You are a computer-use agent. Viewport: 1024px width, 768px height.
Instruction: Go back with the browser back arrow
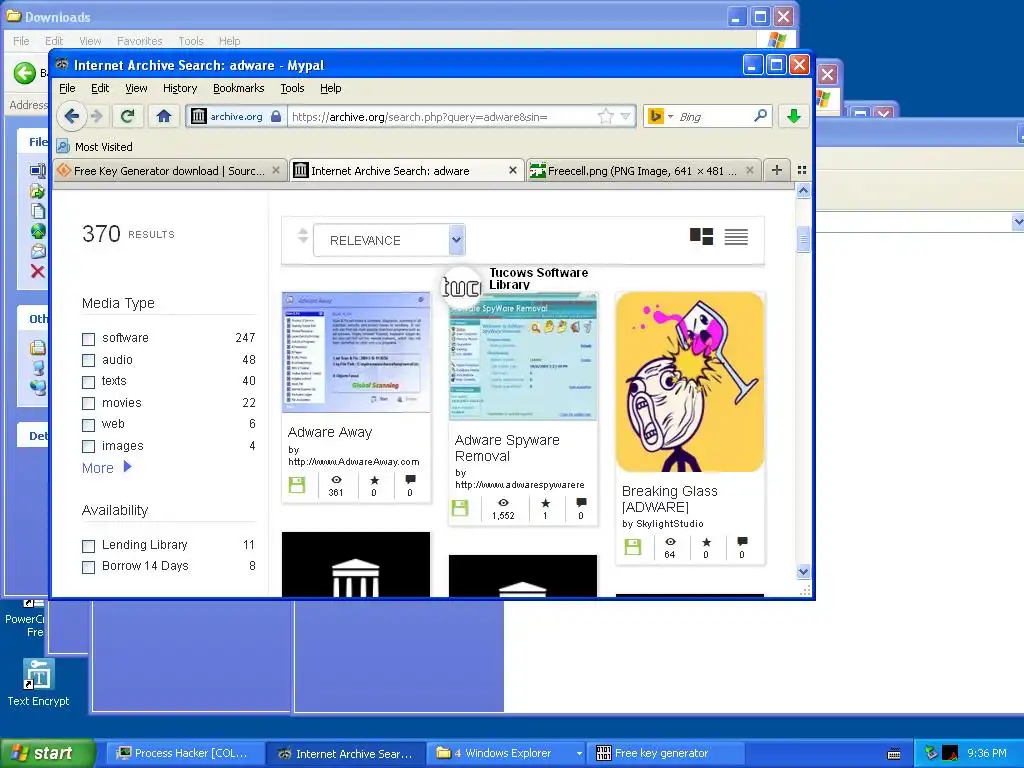coord(72,116)
